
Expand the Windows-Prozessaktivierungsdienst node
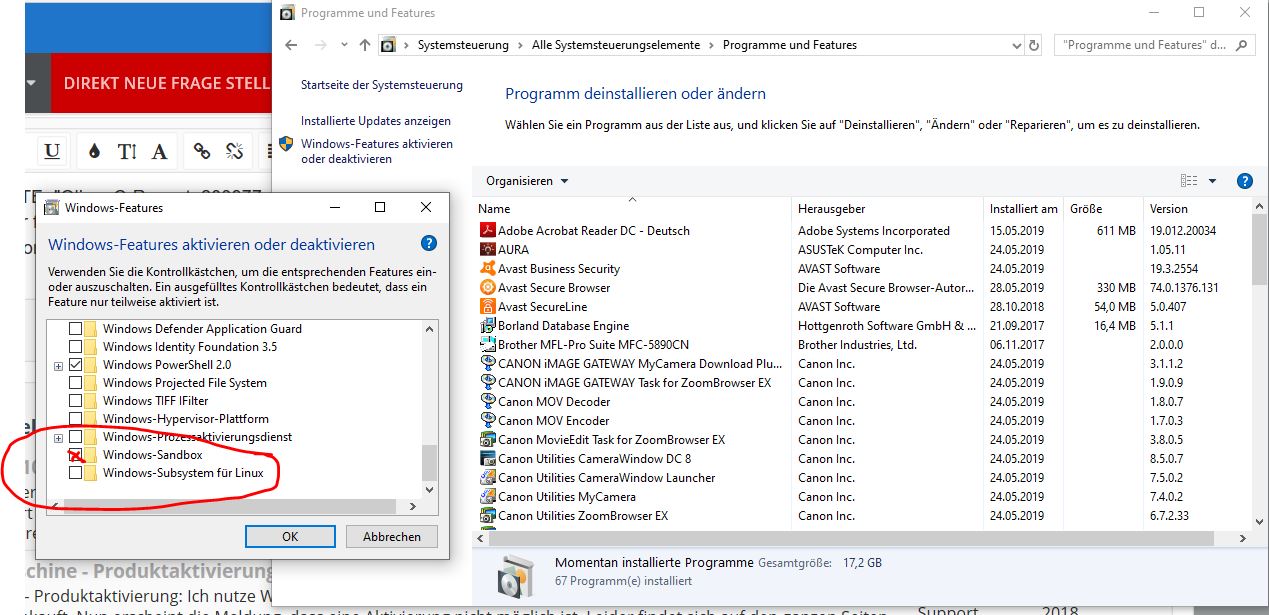[58, 438]
